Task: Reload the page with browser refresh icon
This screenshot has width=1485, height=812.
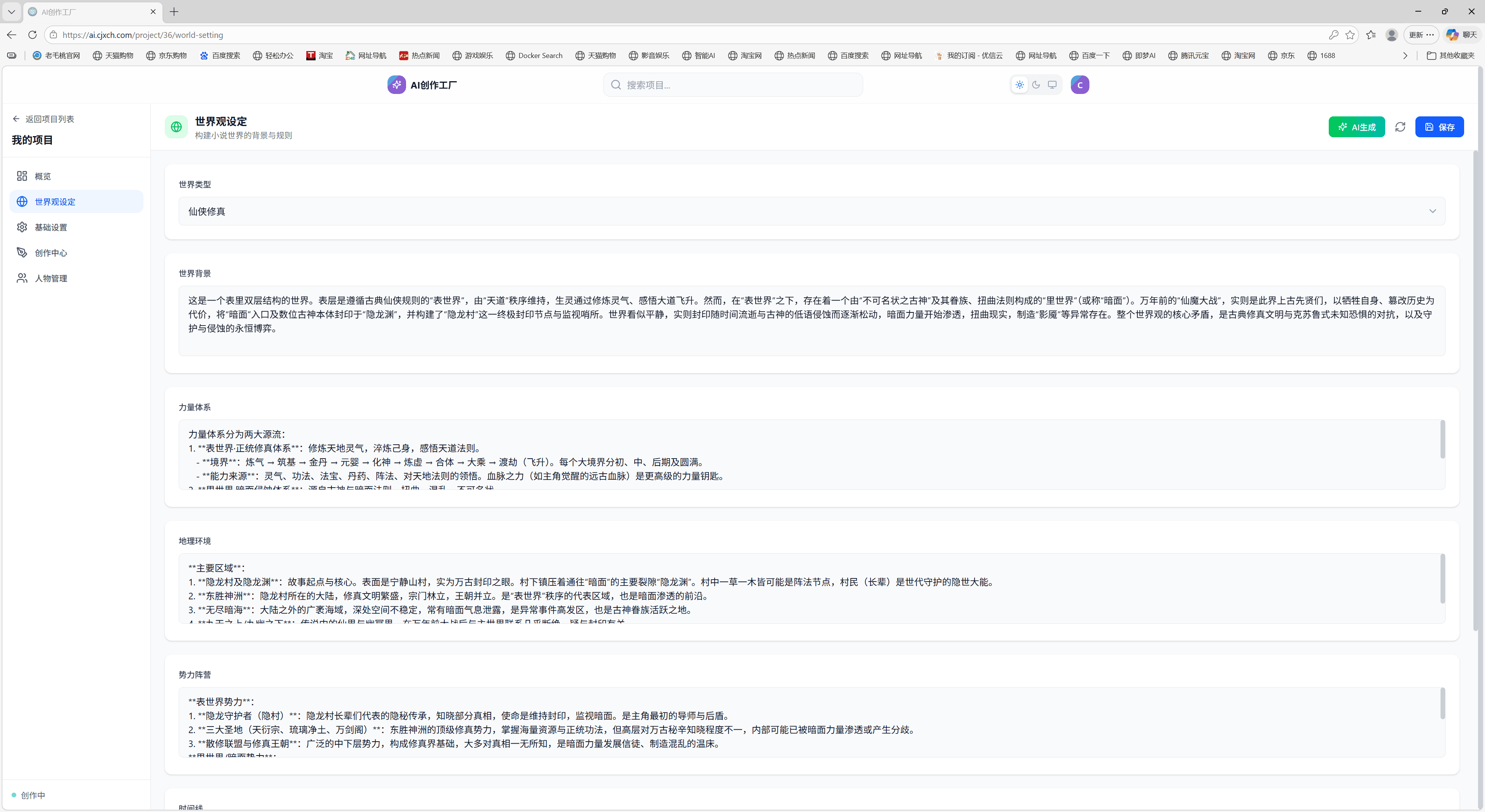Action: pos(32,34)
